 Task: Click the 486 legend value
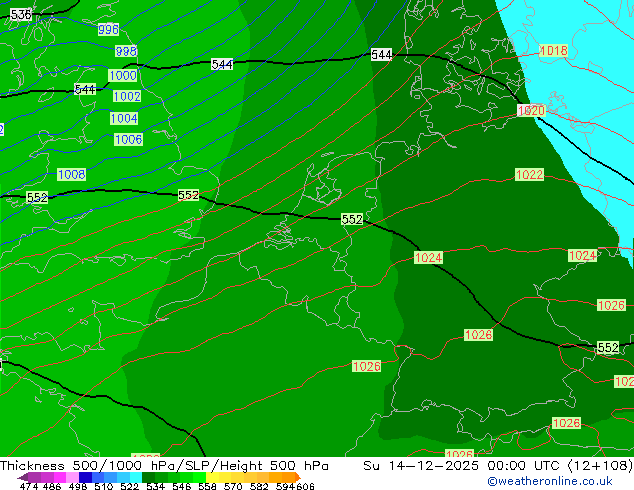coord(52,486)
